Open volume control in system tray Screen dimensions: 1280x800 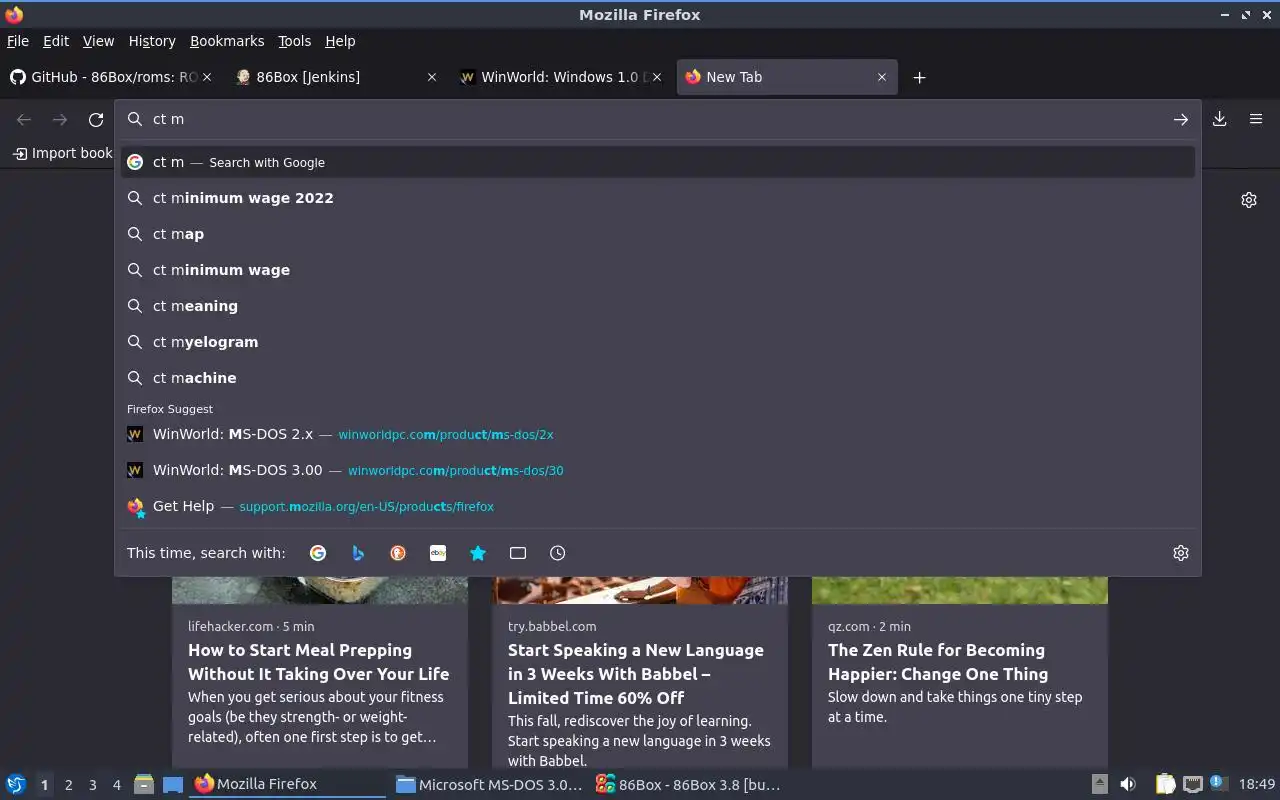[1128, 785]
